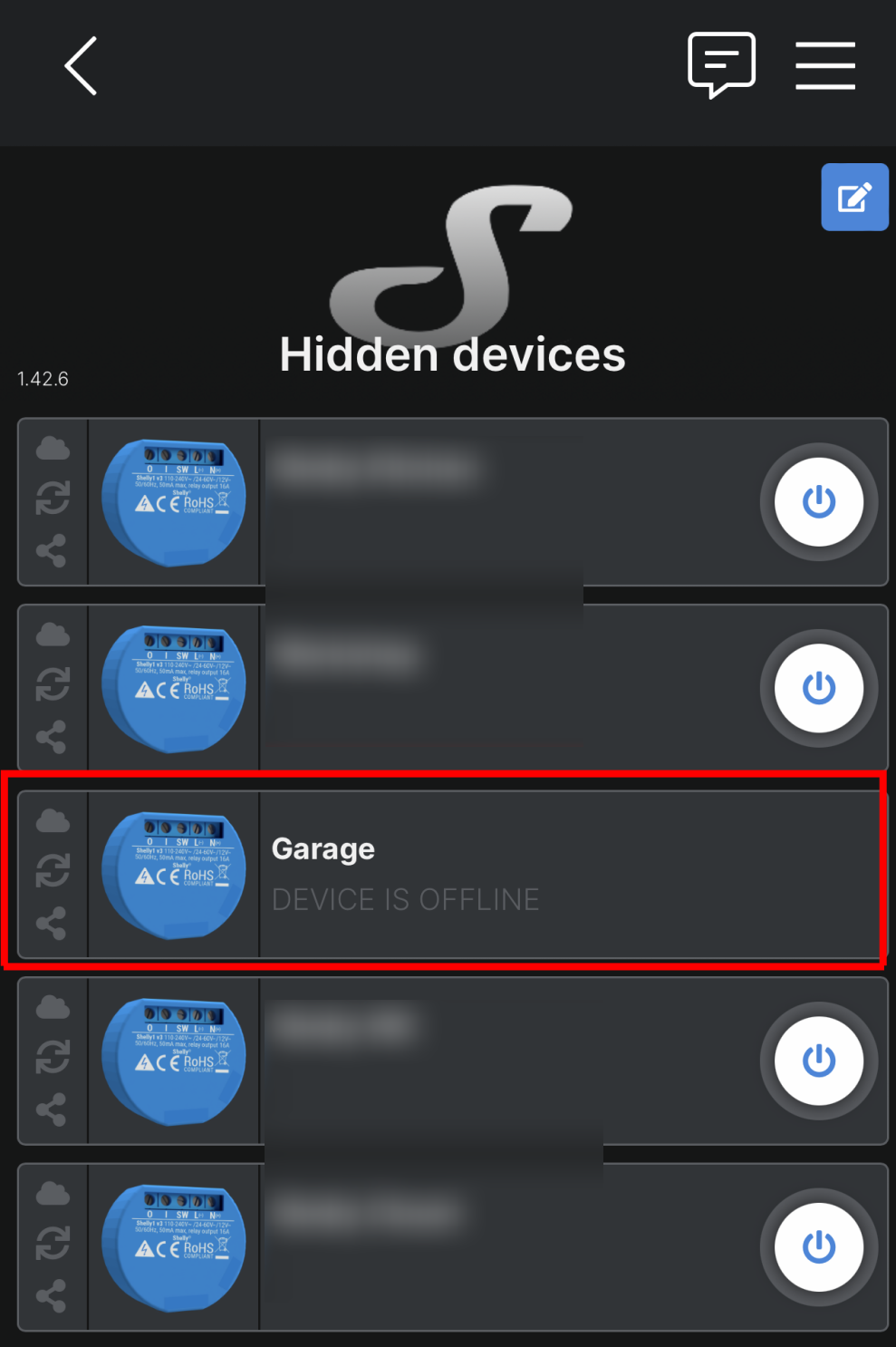Toggle power on the second device
896x1347 pixels.
pyautogui.click(x=819, y=688)
